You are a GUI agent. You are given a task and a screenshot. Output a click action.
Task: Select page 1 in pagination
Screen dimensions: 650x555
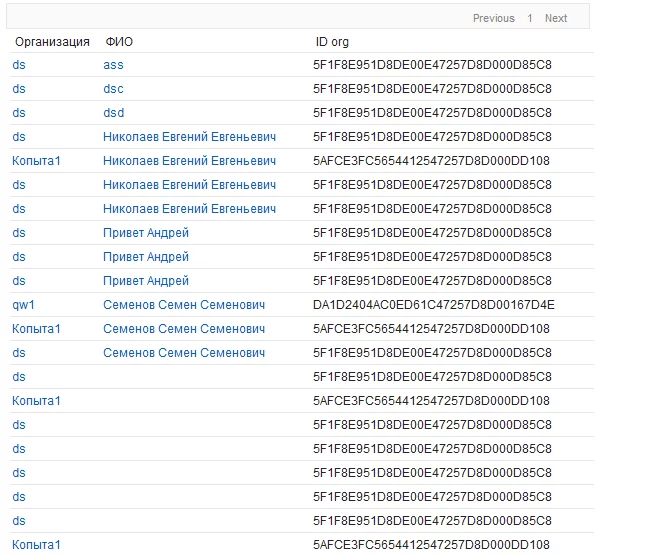click(530, 18)
